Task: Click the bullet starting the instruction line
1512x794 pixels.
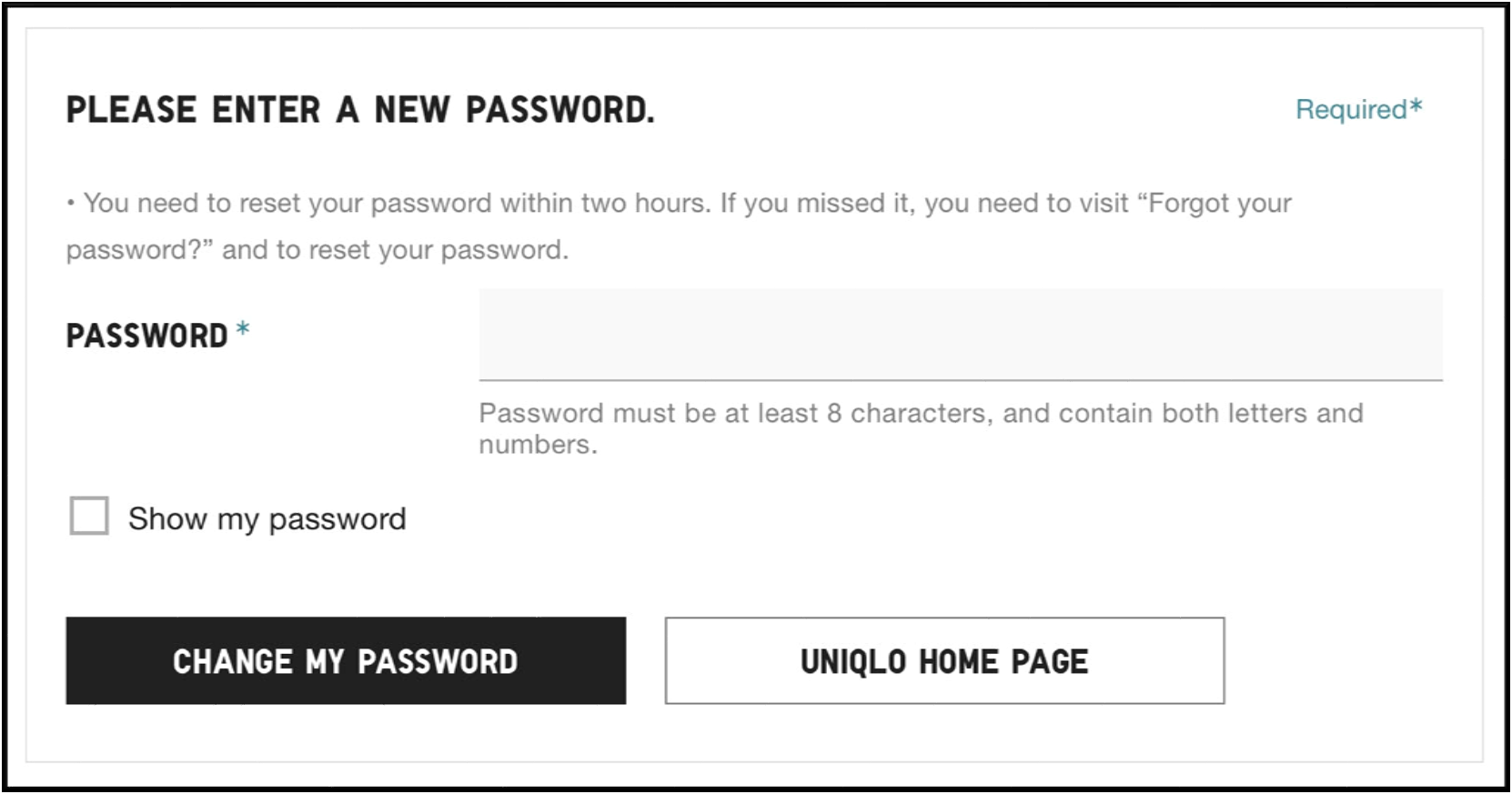Action: (x=71, y=203)
